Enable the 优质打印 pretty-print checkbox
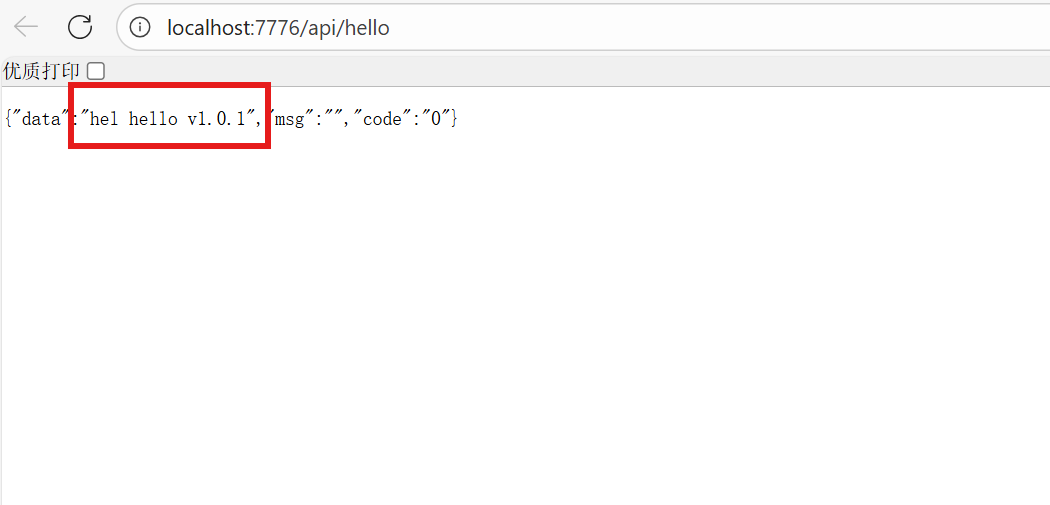Viewport: 1050px width, 505px height. coord(95,71)
